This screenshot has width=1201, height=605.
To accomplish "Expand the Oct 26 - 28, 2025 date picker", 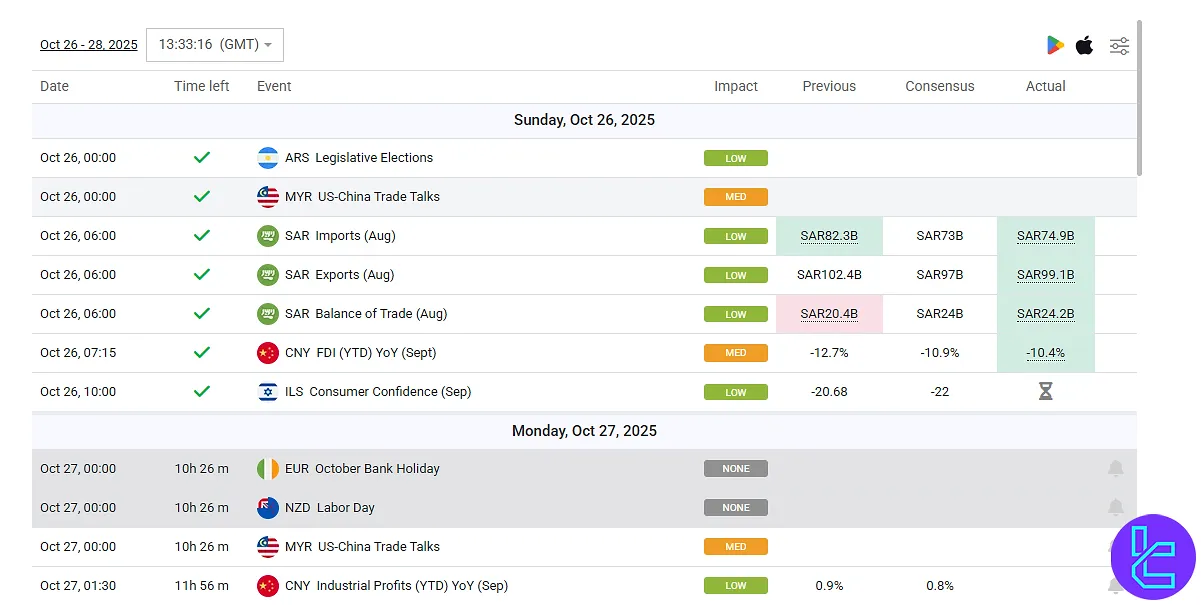I will (88, 44).
